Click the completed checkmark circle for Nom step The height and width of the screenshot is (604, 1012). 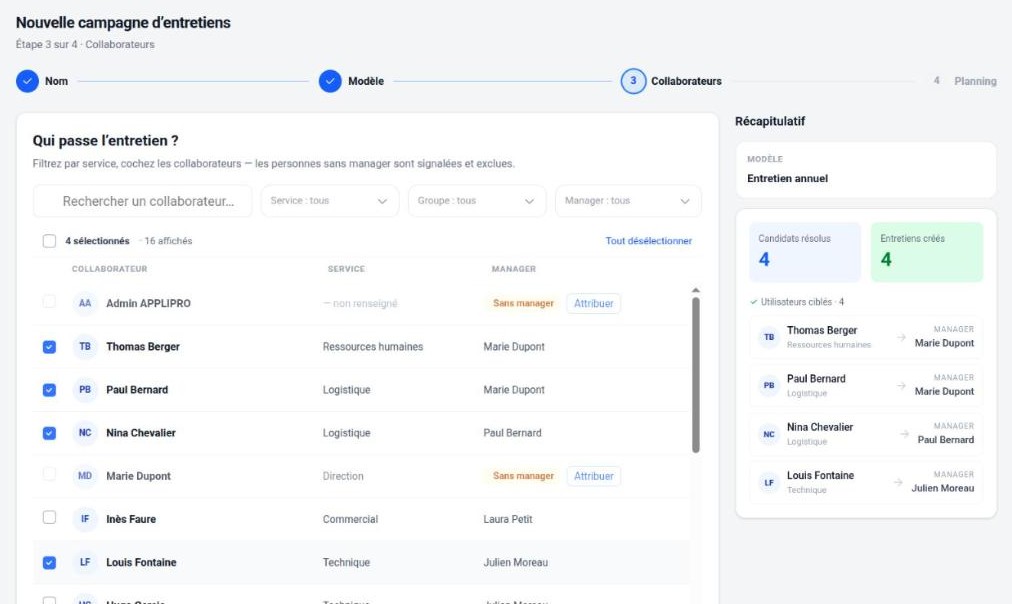(x=28, y=81)
